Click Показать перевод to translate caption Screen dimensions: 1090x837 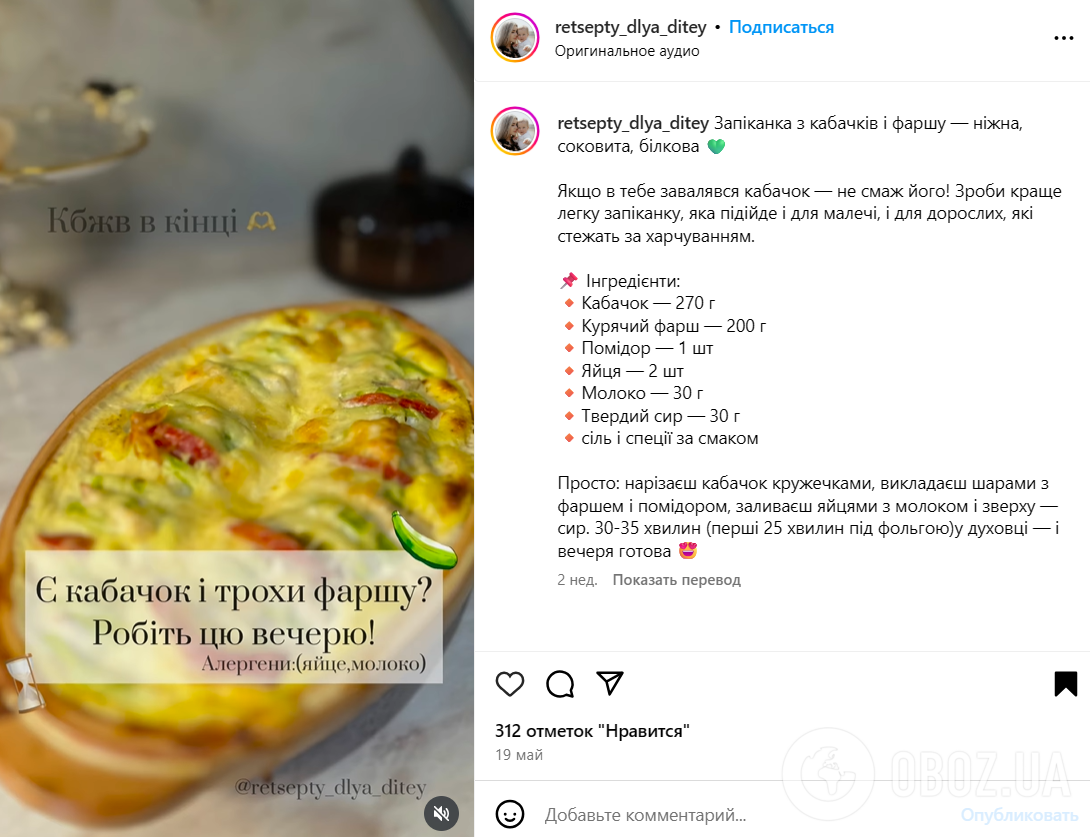[x=676, y=580]
